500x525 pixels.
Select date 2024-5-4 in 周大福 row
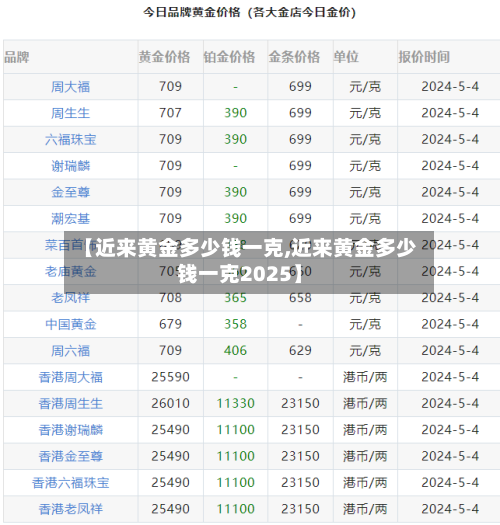click(x=450, y=86)
